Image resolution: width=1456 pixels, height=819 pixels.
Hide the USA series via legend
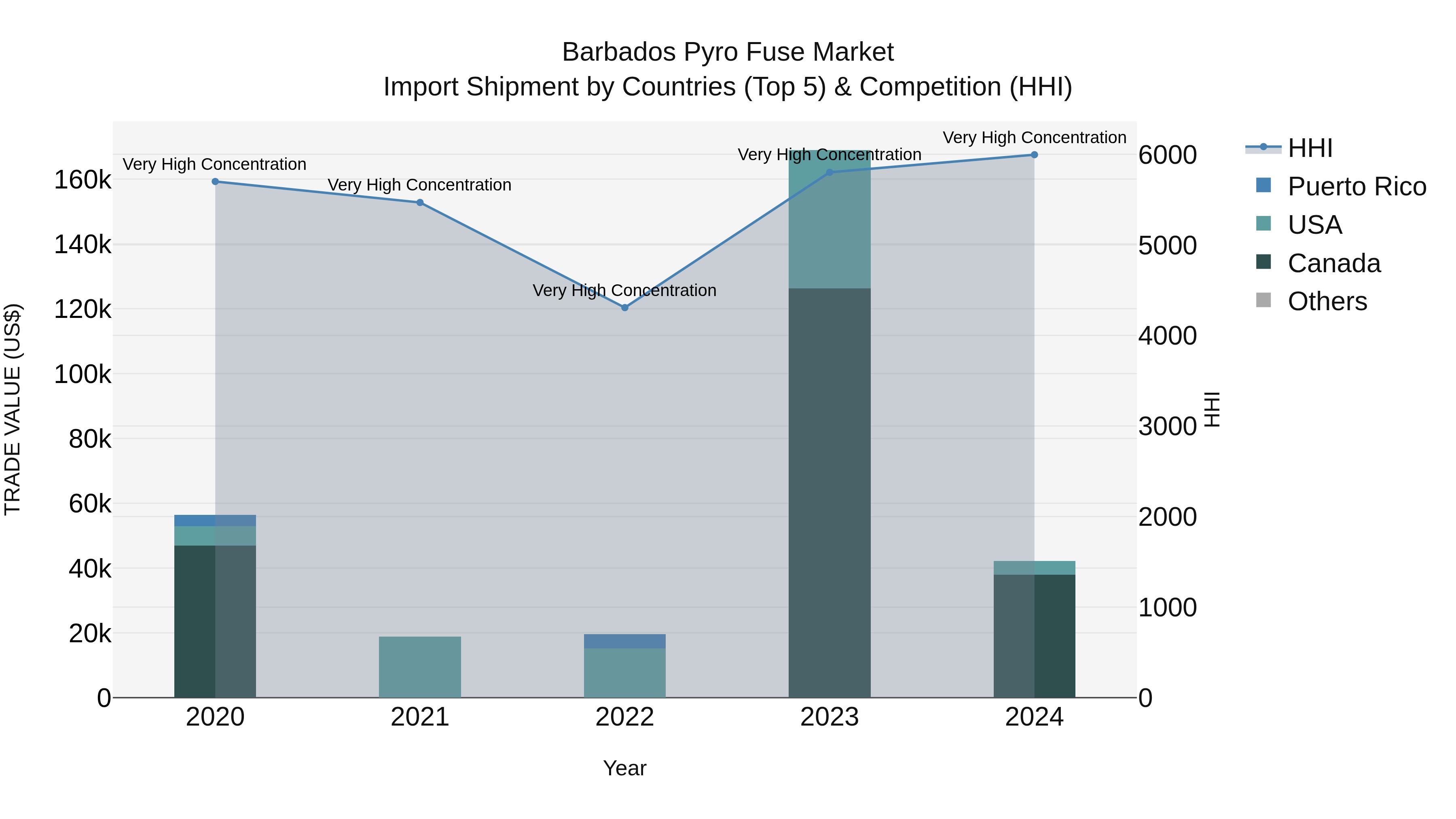pos(1298,225)
